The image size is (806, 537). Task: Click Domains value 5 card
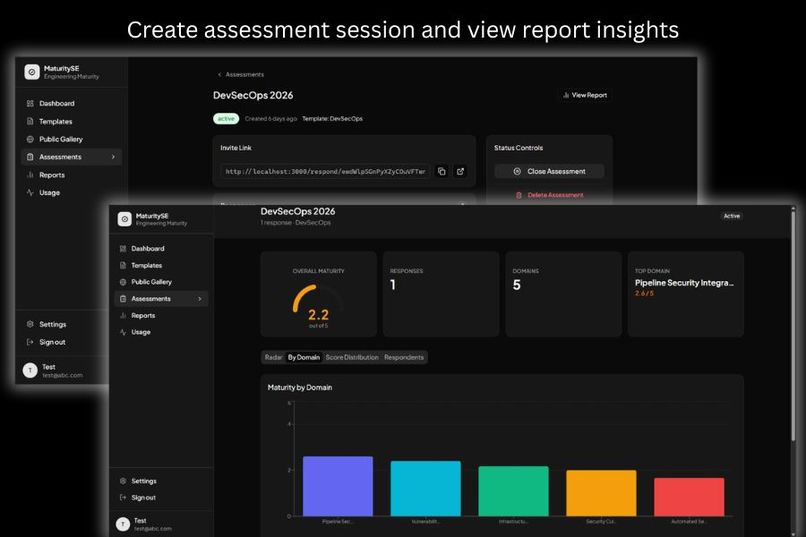point(563,294)
